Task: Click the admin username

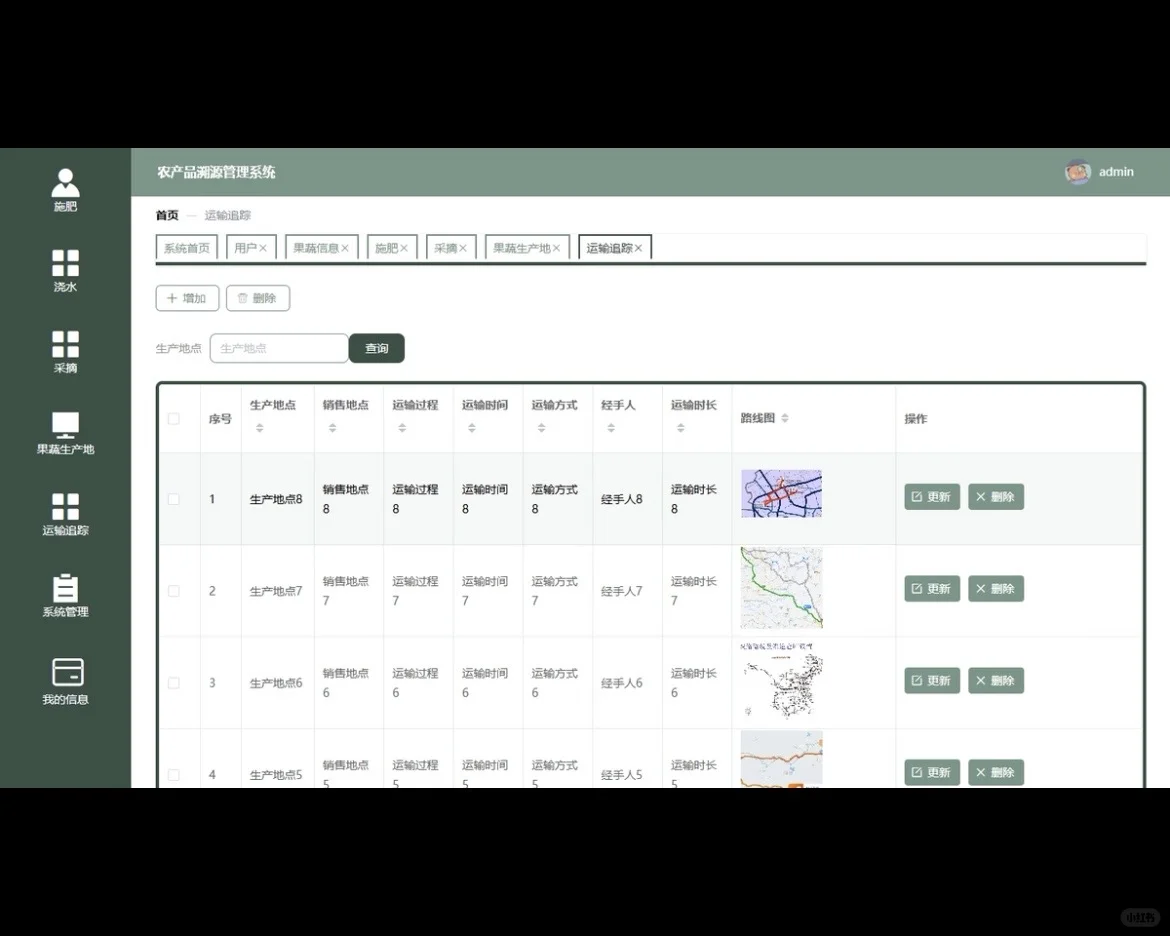Action: pos(1116,172)
